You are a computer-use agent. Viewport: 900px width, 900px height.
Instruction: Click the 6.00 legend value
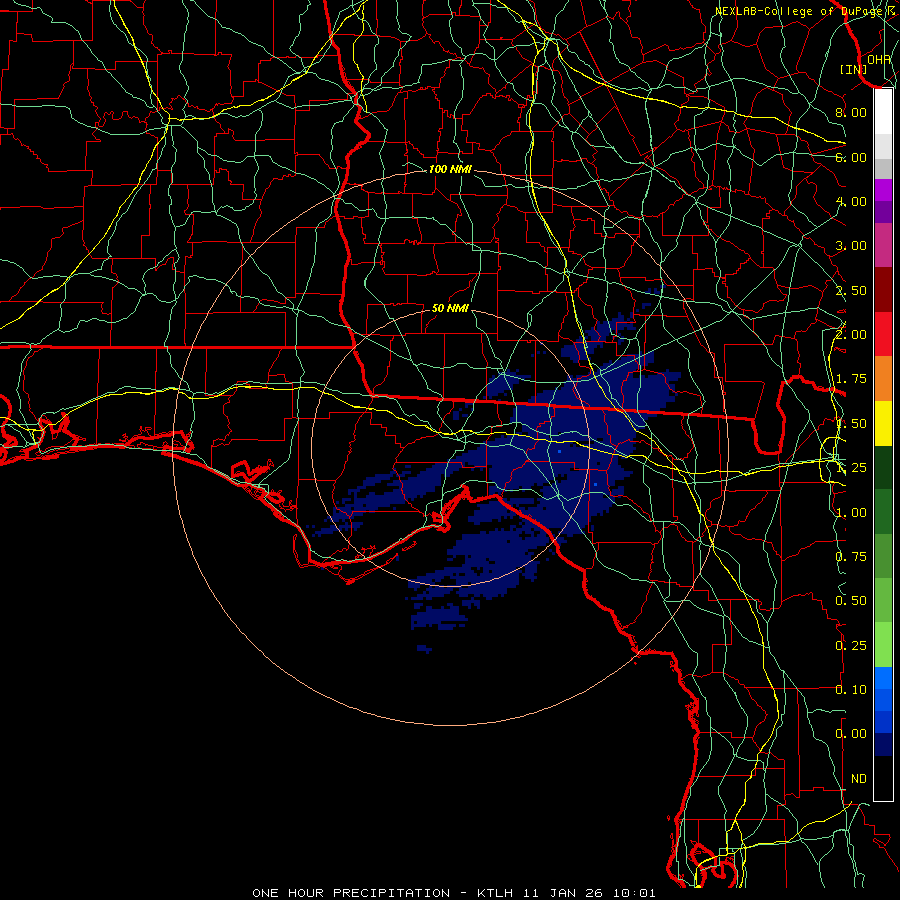pyautogui.click(x=851, y=157)
